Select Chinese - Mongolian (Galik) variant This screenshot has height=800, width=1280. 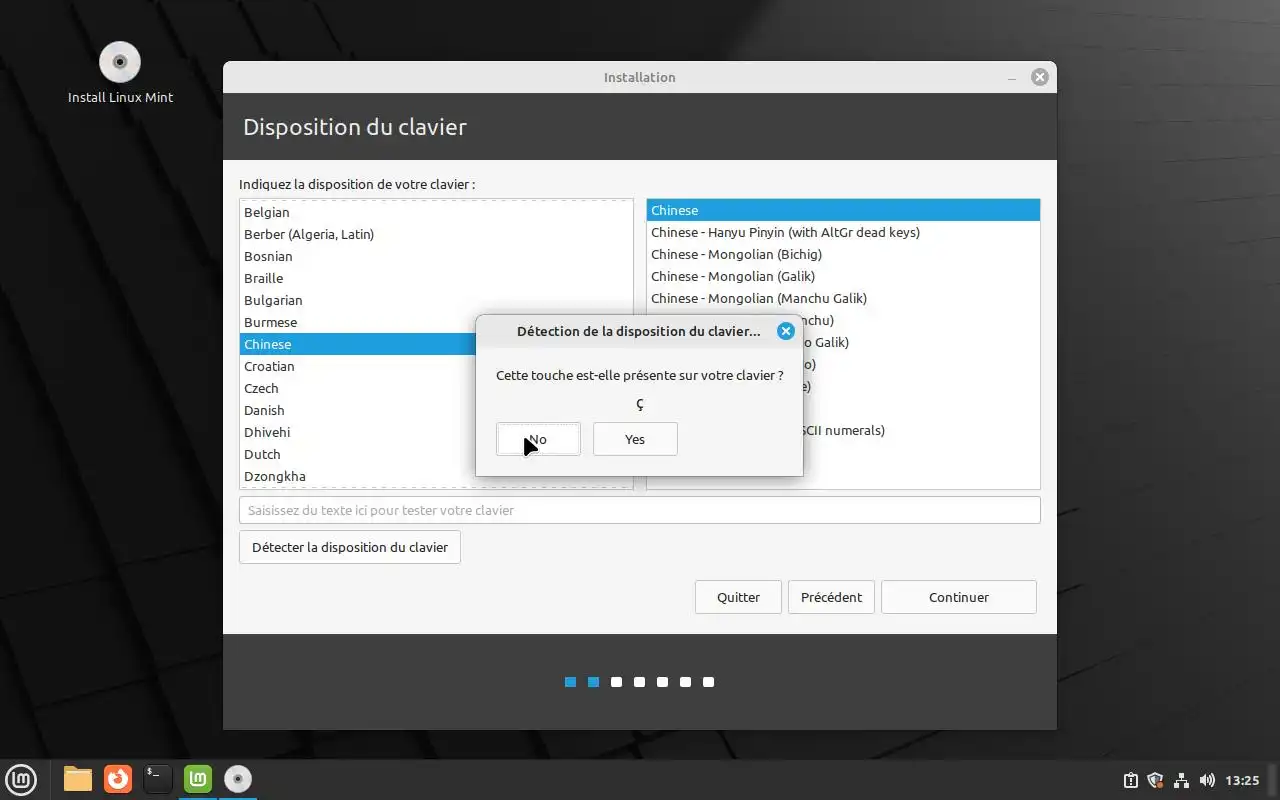pos(843,276)
